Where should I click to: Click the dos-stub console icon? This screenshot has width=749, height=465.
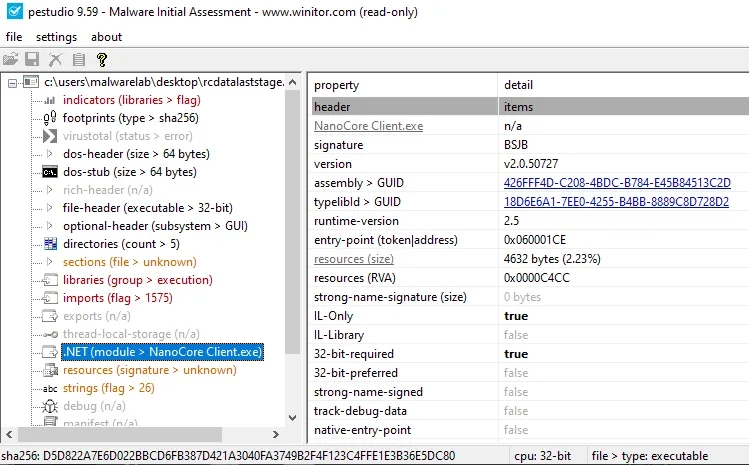tap(50, 172)
